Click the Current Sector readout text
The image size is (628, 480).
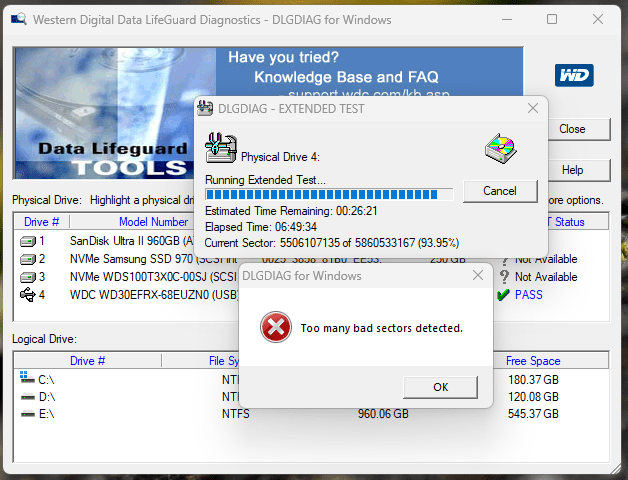(x=332, y=243)
